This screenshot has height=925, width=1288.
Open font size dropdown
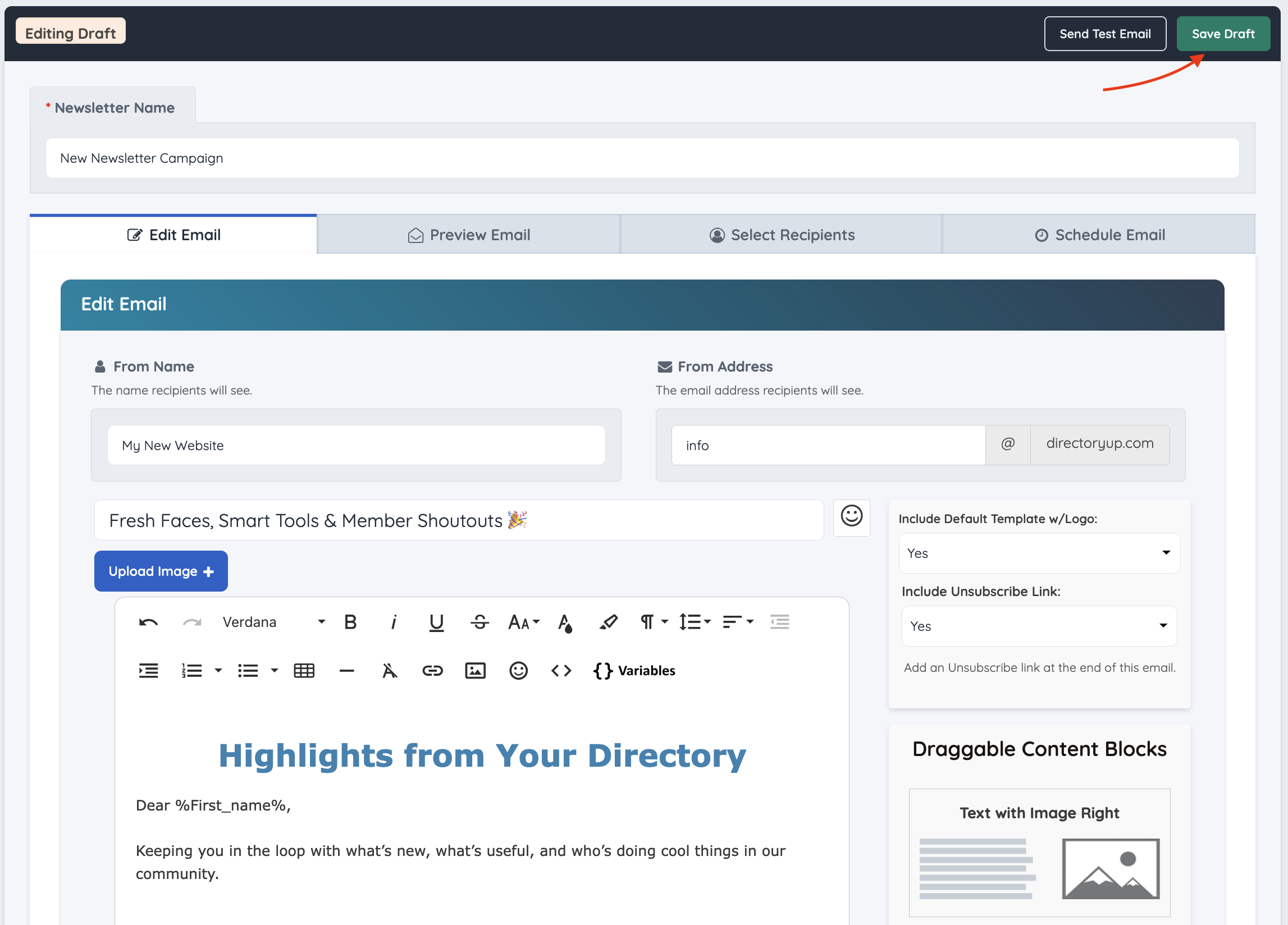click(x=523, y=622)
